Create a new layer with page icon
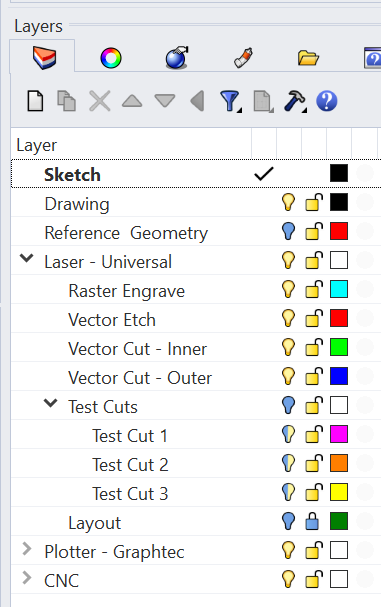This screenshot has height=607, width=381. coord(35,101)
